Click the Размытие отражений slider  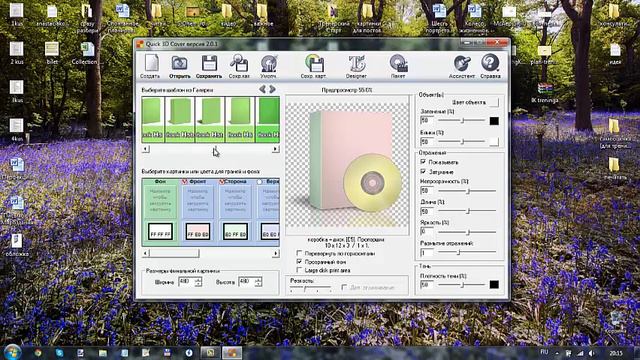tap(467, 253)
